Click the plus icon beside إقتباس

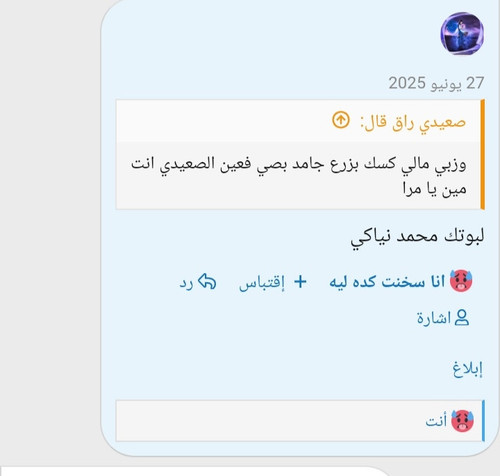300,282
